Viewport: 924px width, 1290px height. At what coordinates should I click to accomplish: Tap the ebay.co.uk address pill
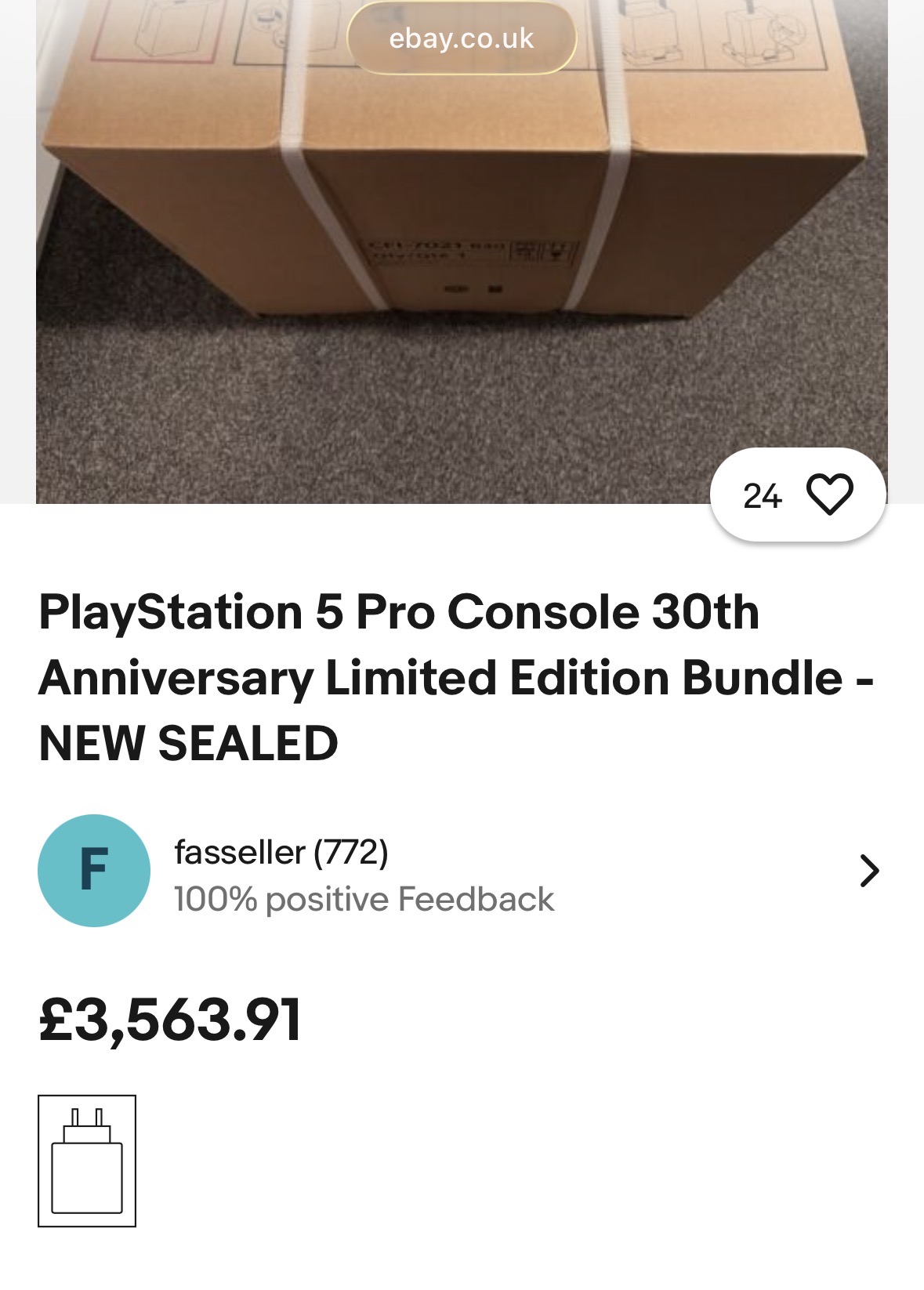[x=462, y=38]
